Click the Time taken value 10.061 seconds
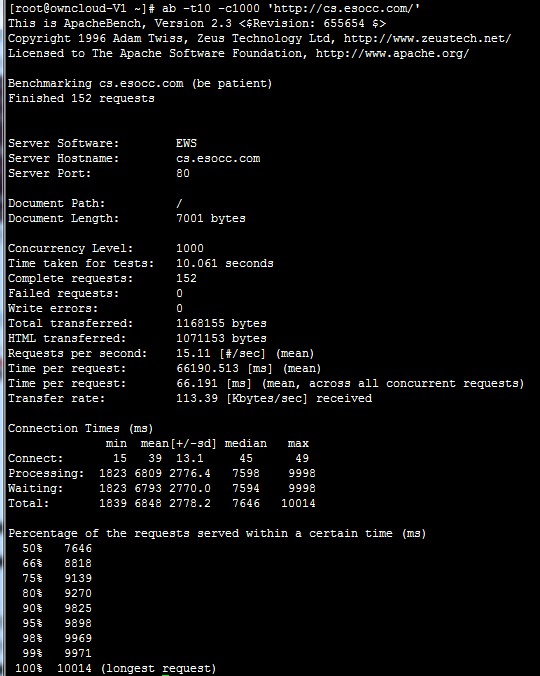Image resolution: width=540 pixels, height=676 pixels. 225,263
